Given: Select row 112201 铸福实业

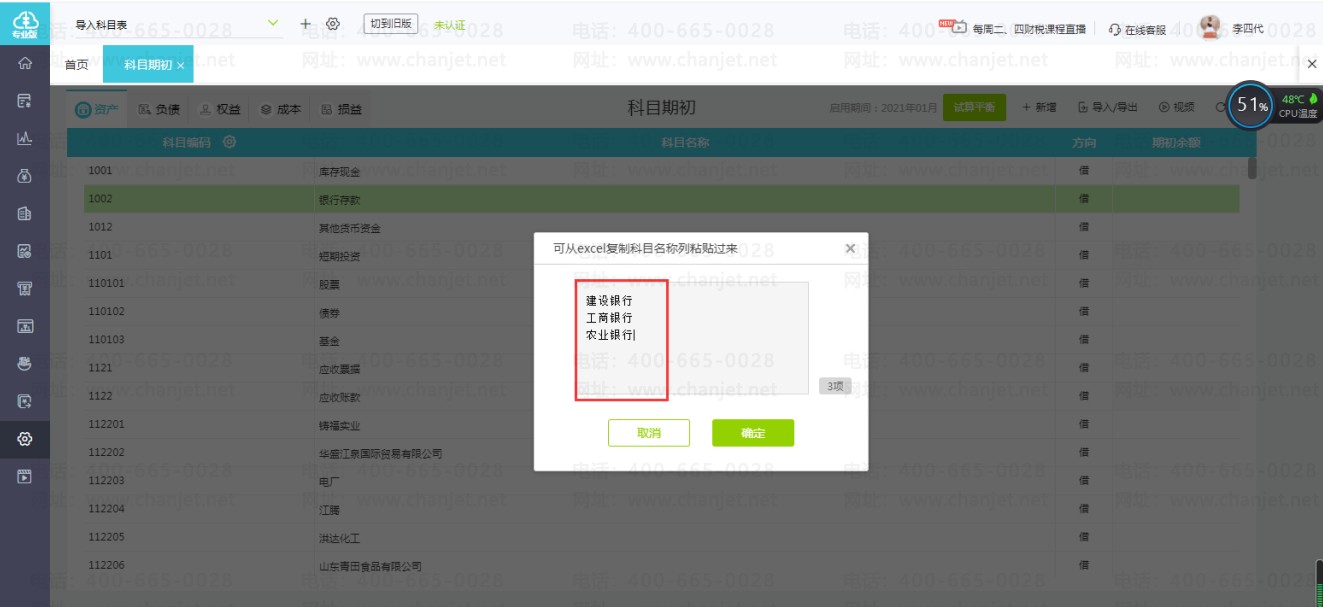Looking at the screenshot, I should coord(661,424).
